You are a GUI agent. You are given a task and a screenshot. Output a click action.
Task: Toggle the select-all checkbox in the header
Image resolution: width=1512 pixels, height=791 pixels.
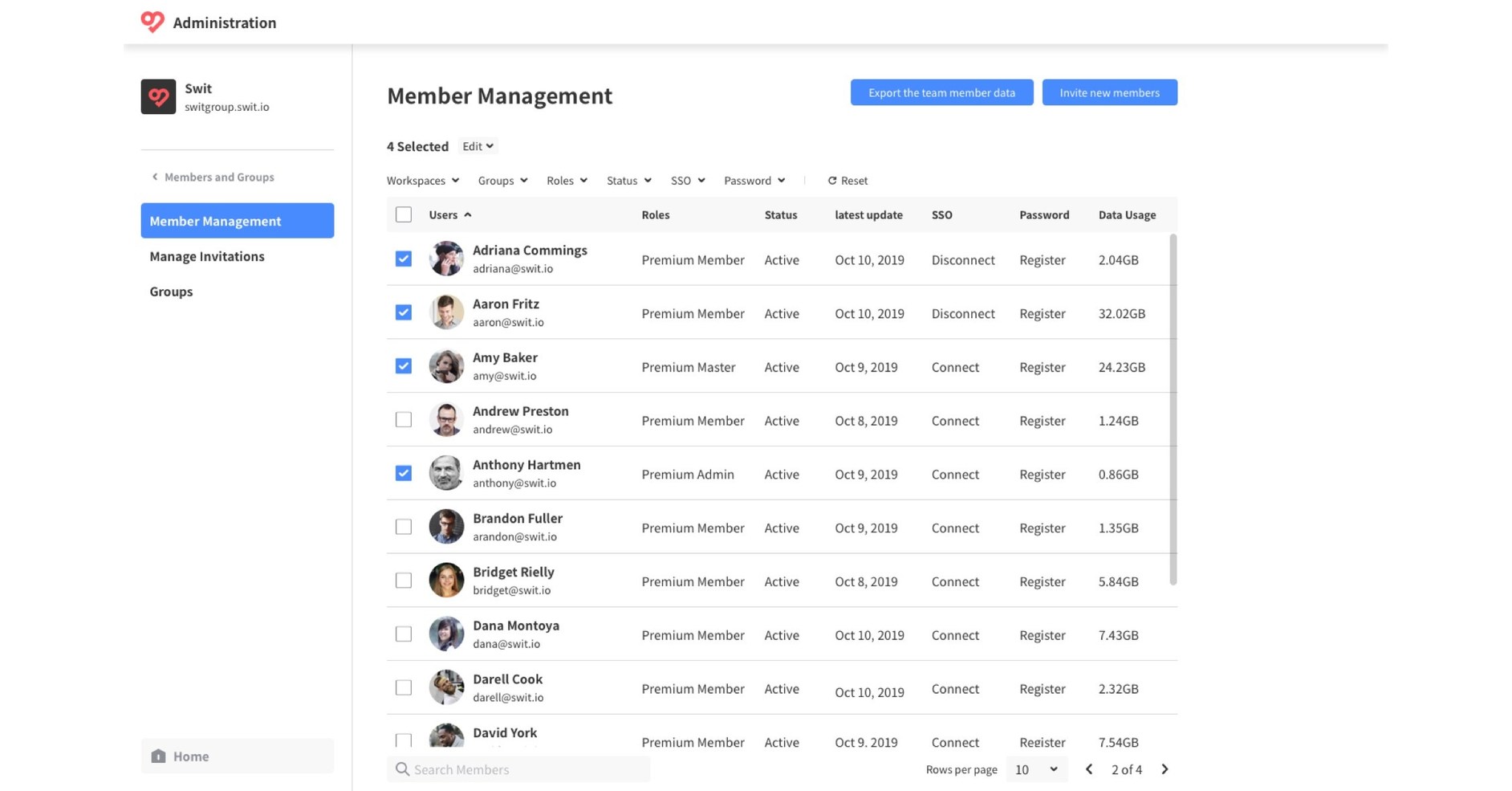[403, 214]
